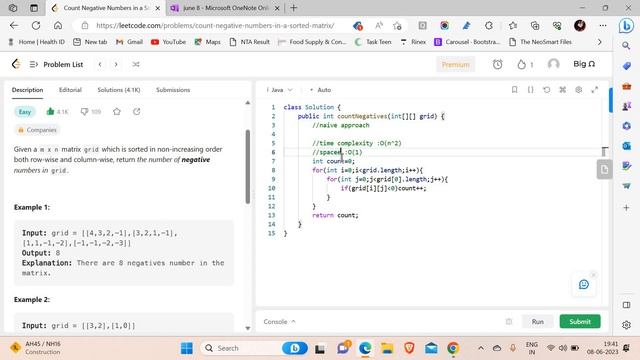Pick a random problem shuffle icon
The image size is (640, 360).
click(x=136, y=64)
